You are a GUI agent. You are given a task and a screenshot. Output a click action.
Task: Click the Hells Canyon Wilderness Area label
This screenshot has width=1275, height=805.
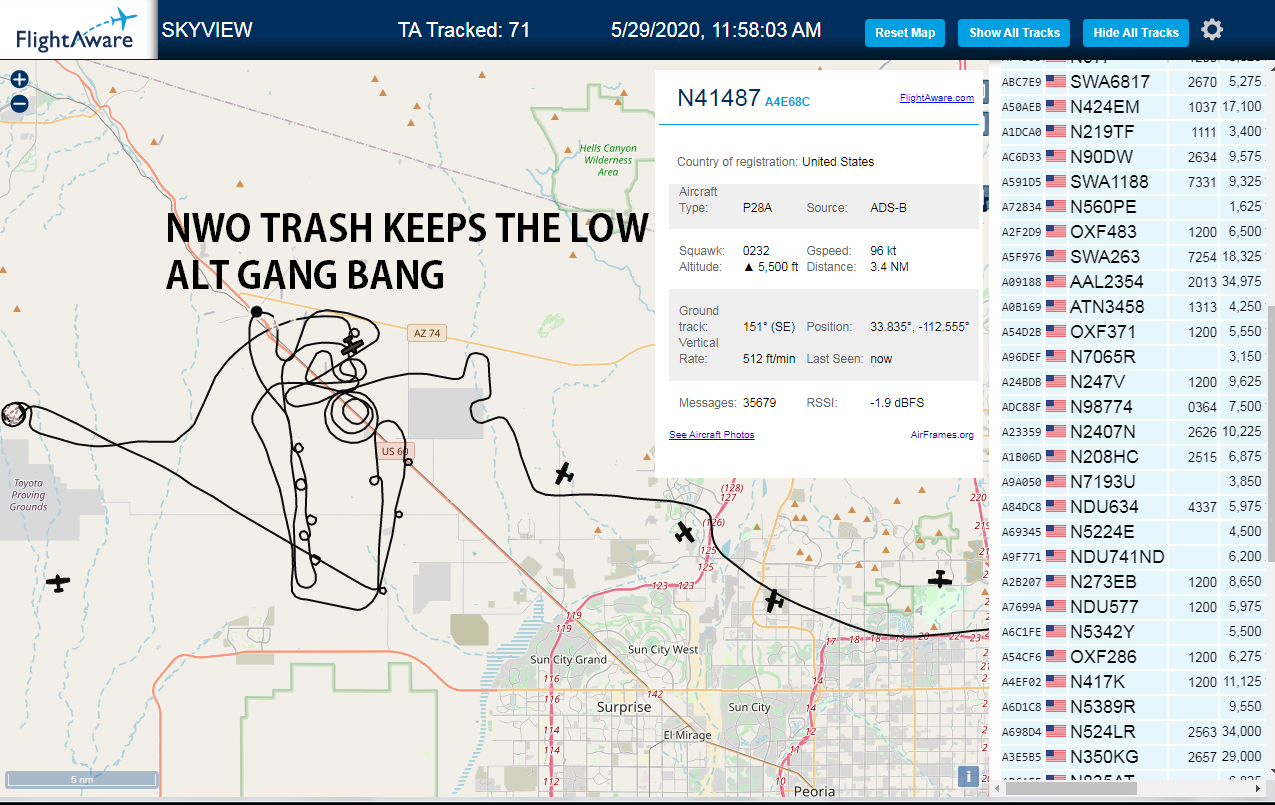click(x=608, y=160)
